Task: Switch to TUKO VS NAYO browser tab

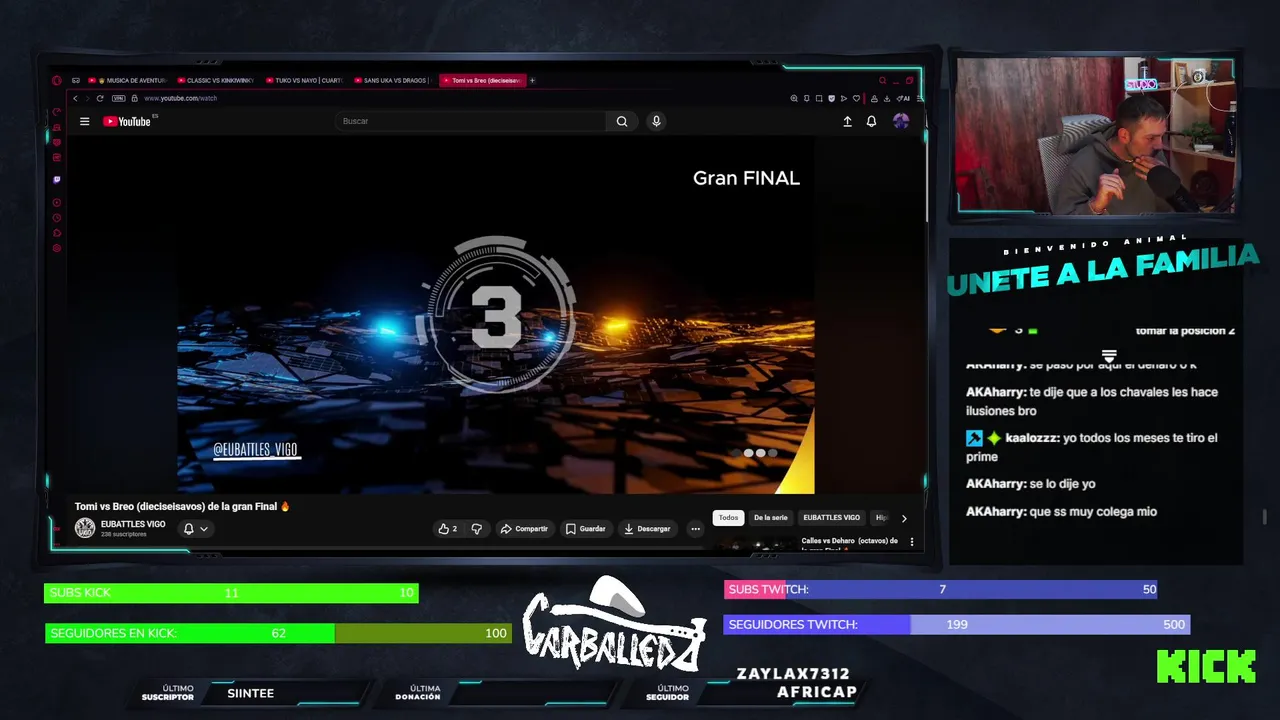Action: point(305,80)
